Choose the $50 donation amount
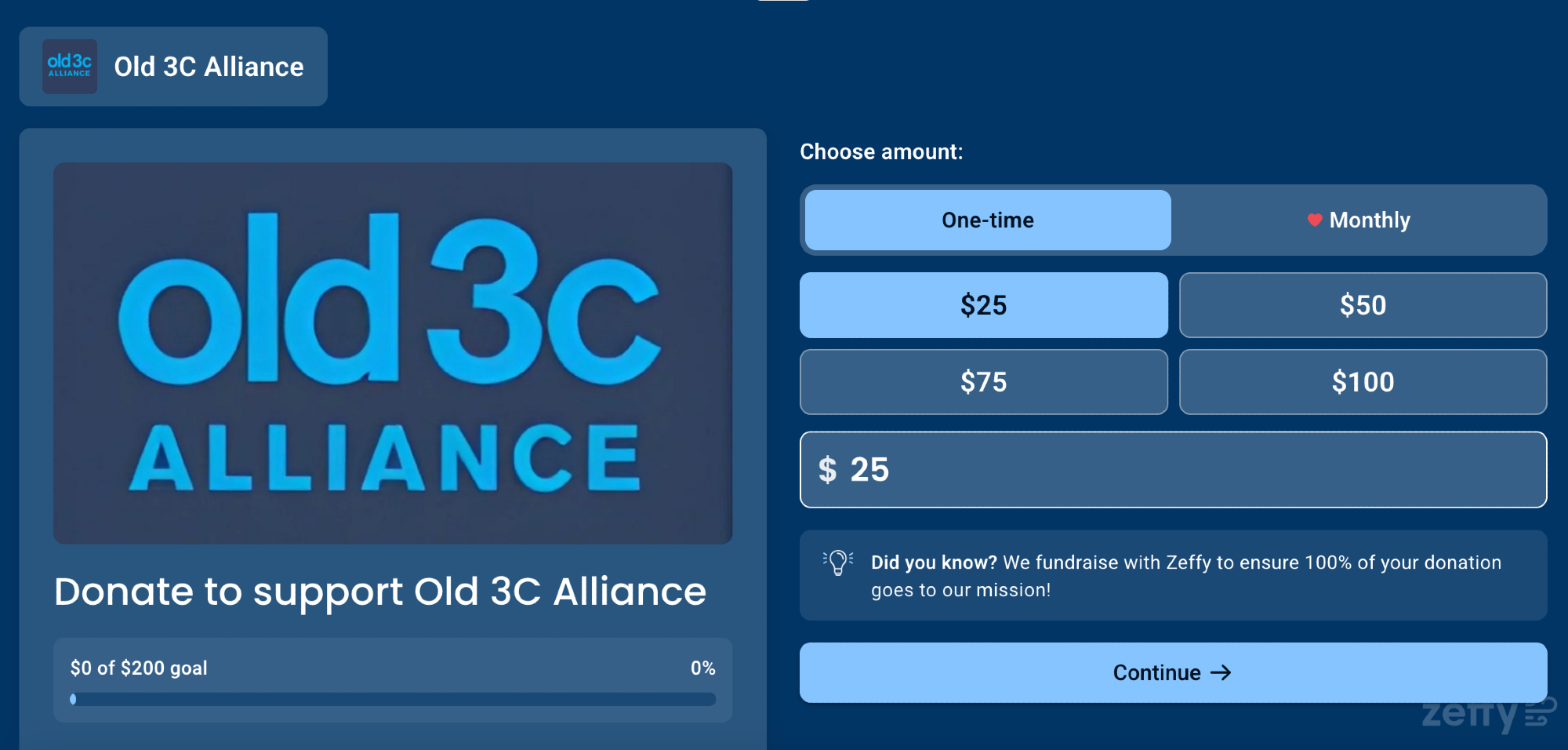 click(1363, 305)
